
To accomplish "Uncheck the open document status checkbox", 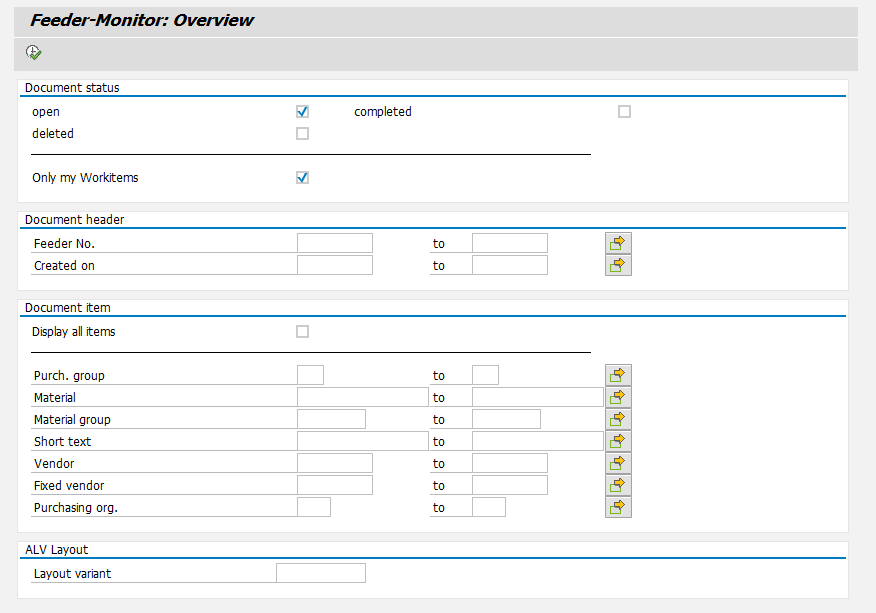I will pos(302,111).
